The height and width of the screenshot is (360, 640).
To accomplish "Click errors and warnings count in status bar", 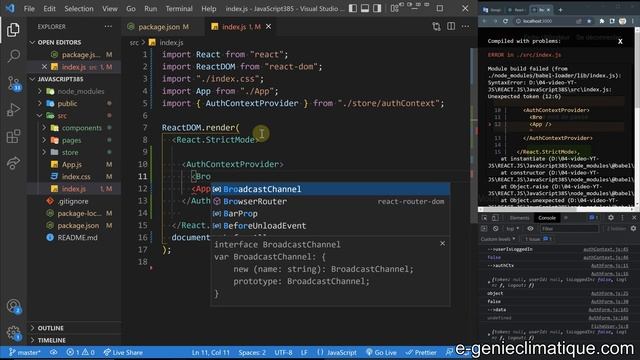I will coord(80,352).
